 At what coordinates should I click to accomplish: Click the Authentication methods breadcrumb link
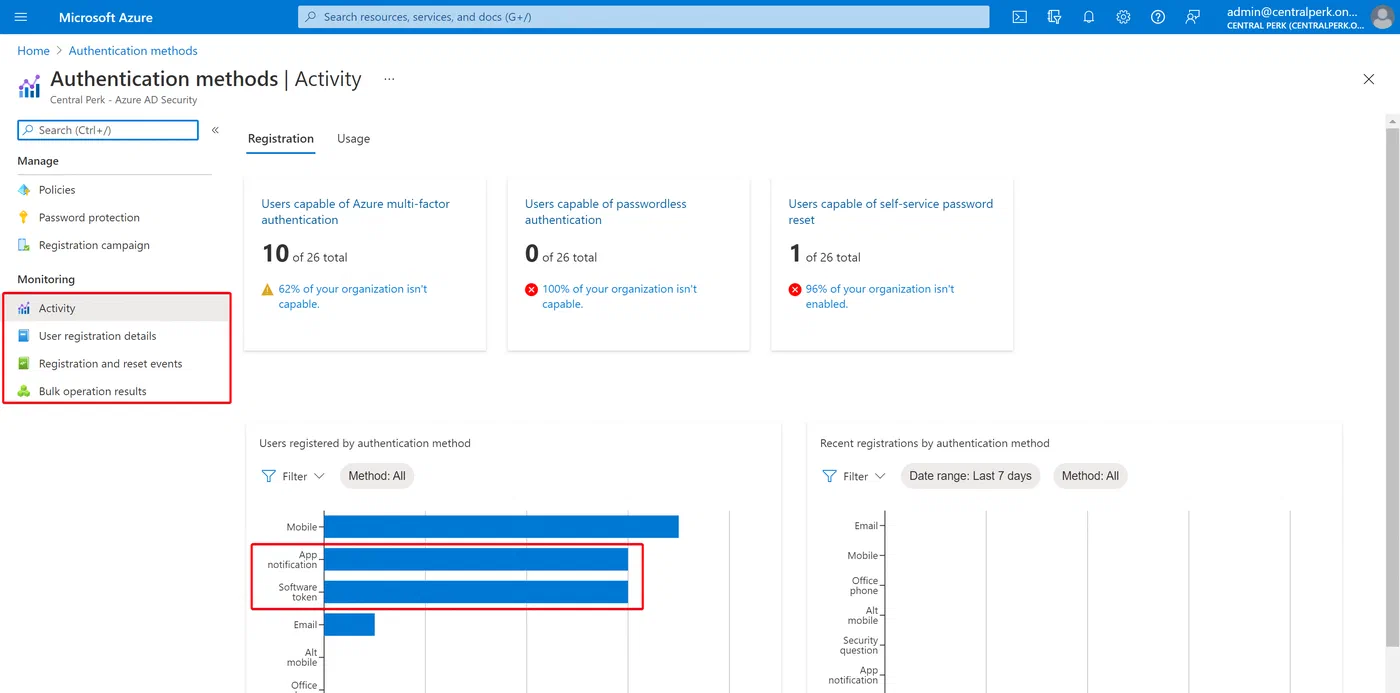click(x=133, y=51)
